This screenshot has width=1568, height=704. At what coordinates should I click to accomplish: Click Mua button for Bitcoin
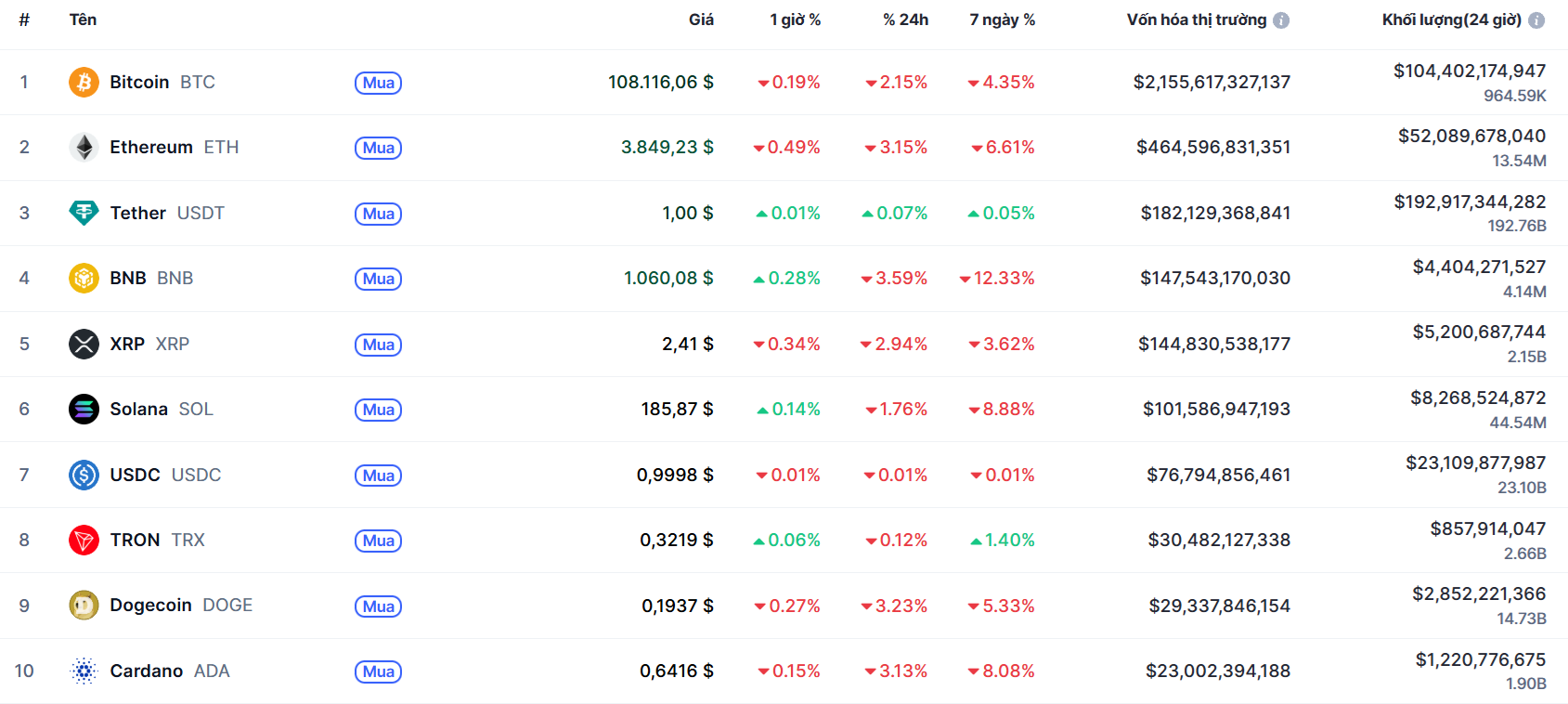pos(379,83)
